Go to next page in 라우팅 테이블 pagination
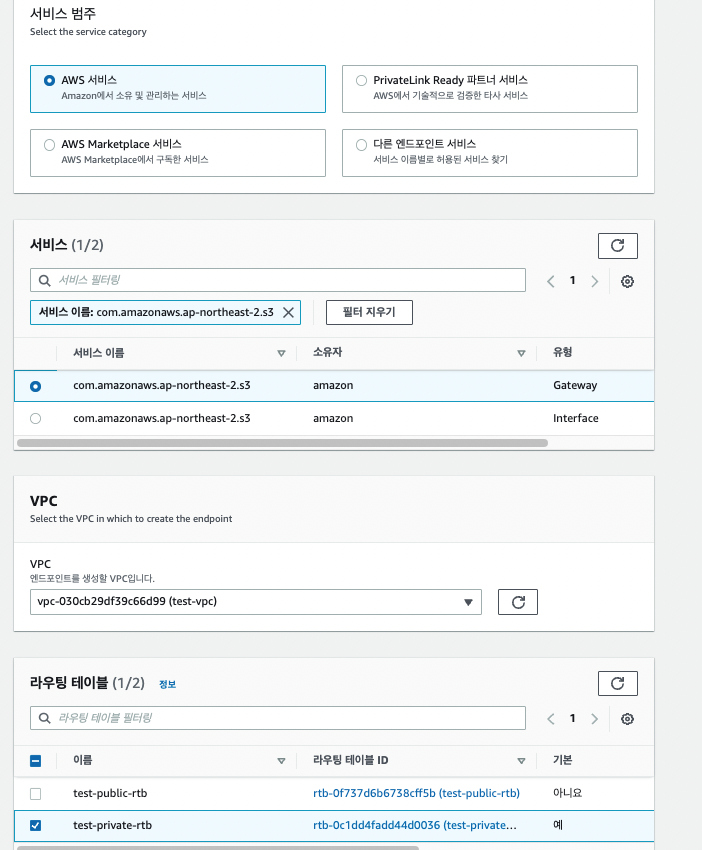702x850 pixels. click(x=595, y=719)
